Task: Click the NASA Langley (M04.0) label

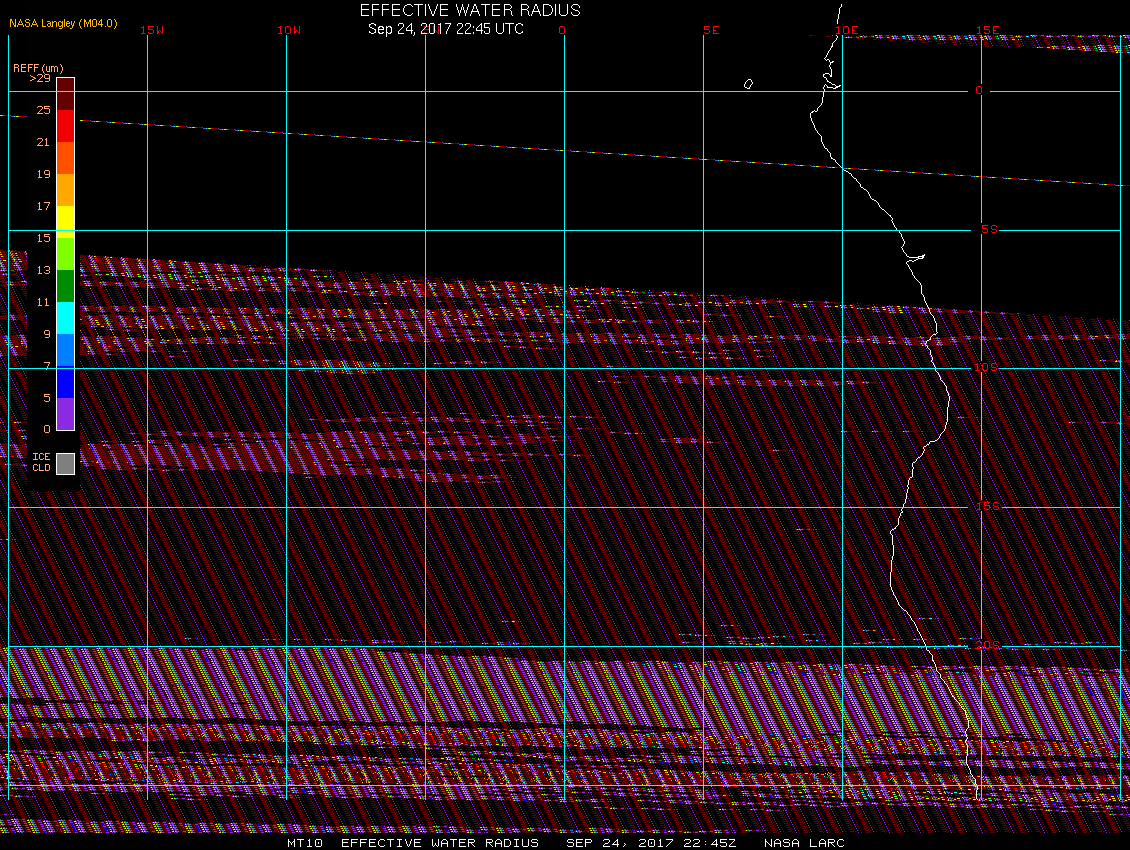Action: click(63, 23)
